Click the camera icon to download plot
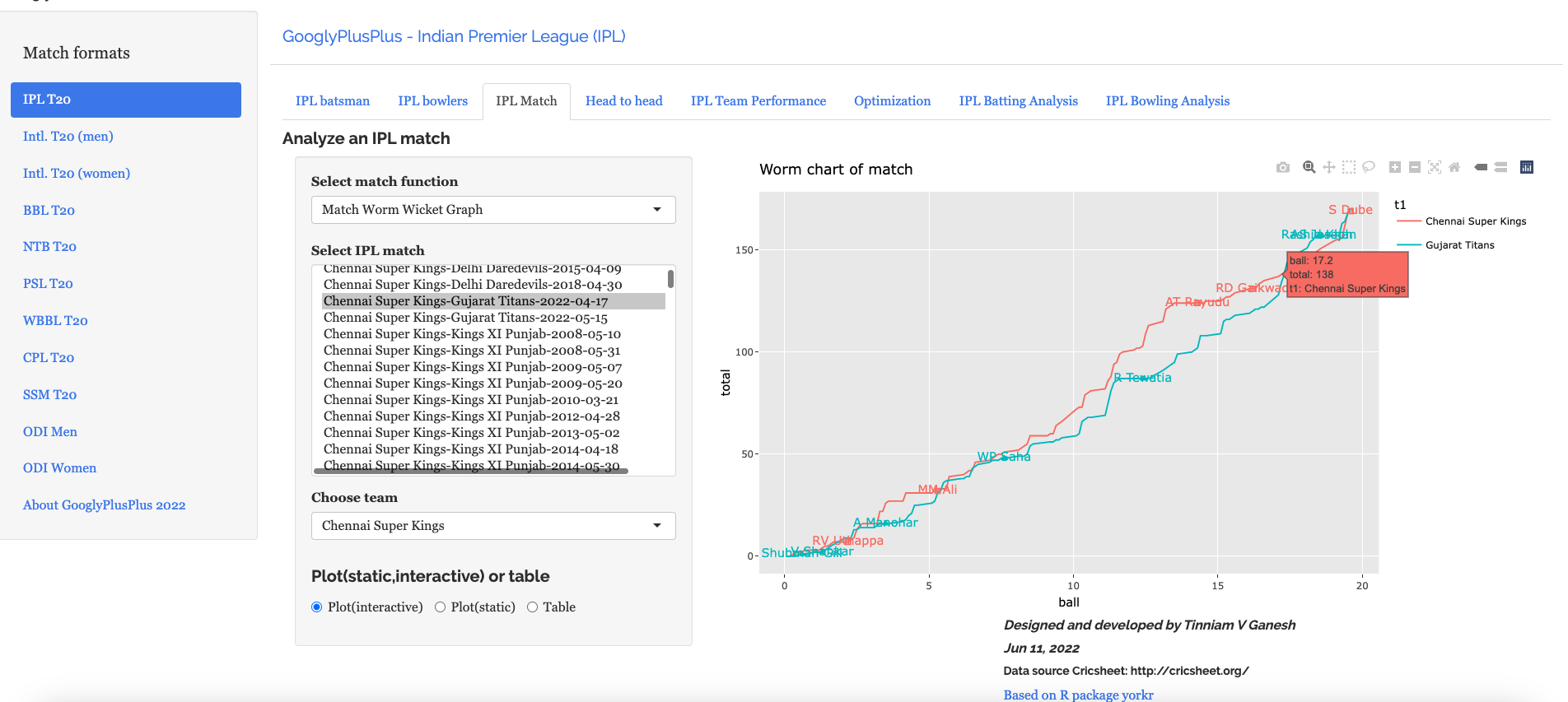The width and height of the screenshot is (1568, 702). click(x=1282, y=167)
